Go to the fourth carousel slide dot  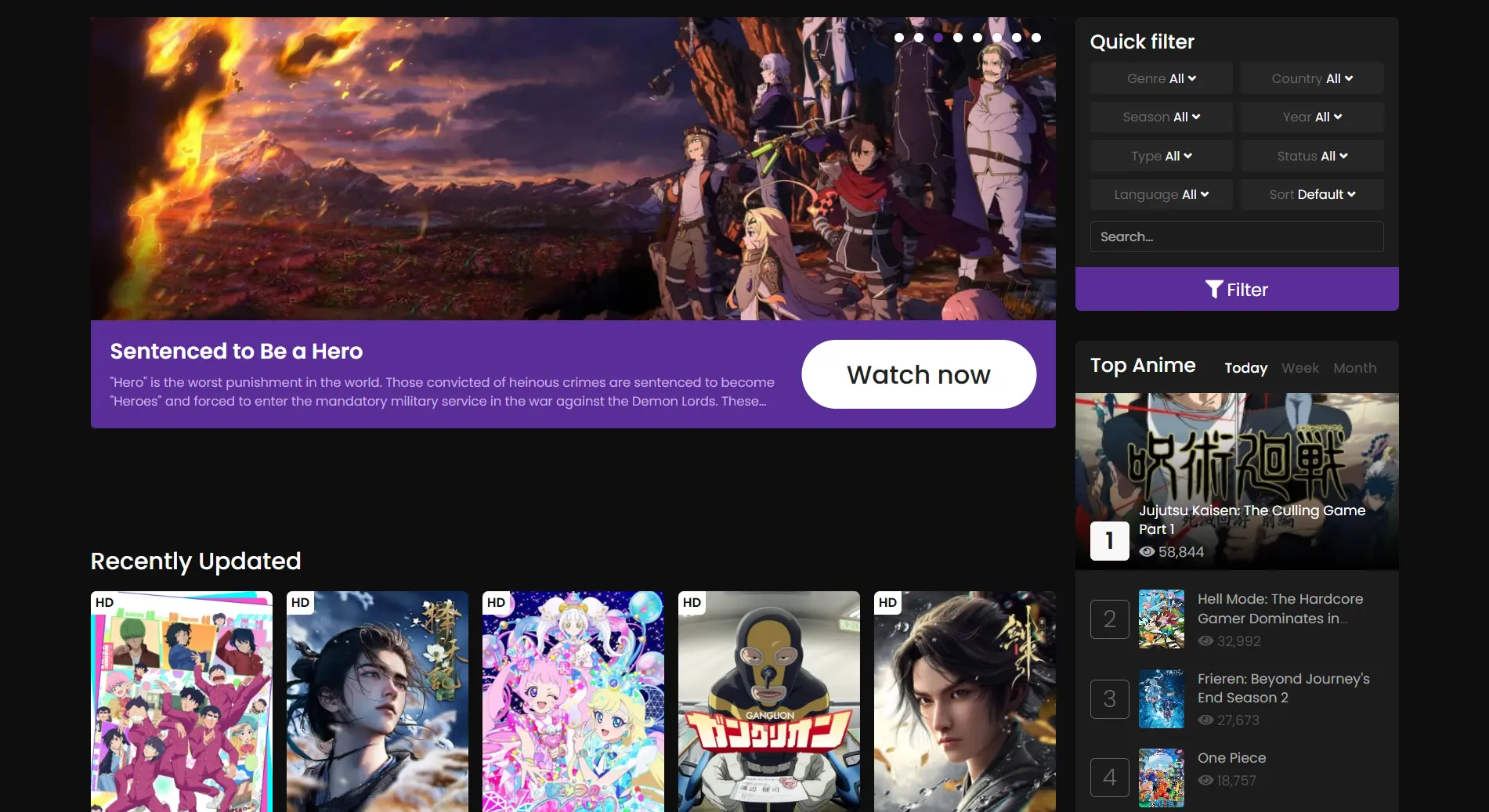coord(958,38)
